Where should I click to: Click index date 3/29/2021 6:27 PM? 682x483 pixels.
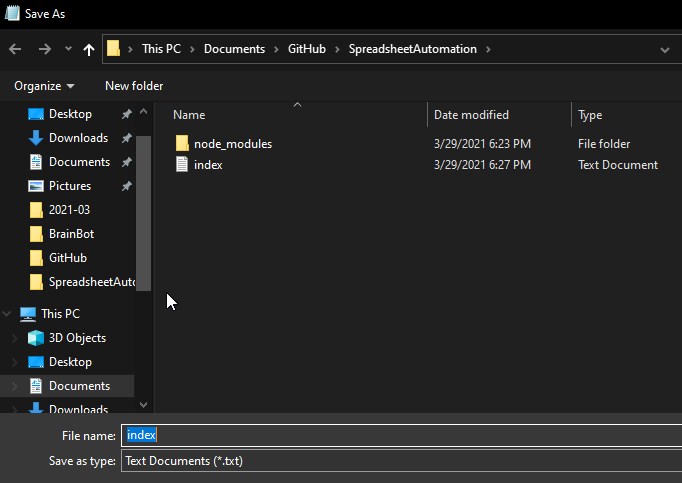tap(482, 165)
